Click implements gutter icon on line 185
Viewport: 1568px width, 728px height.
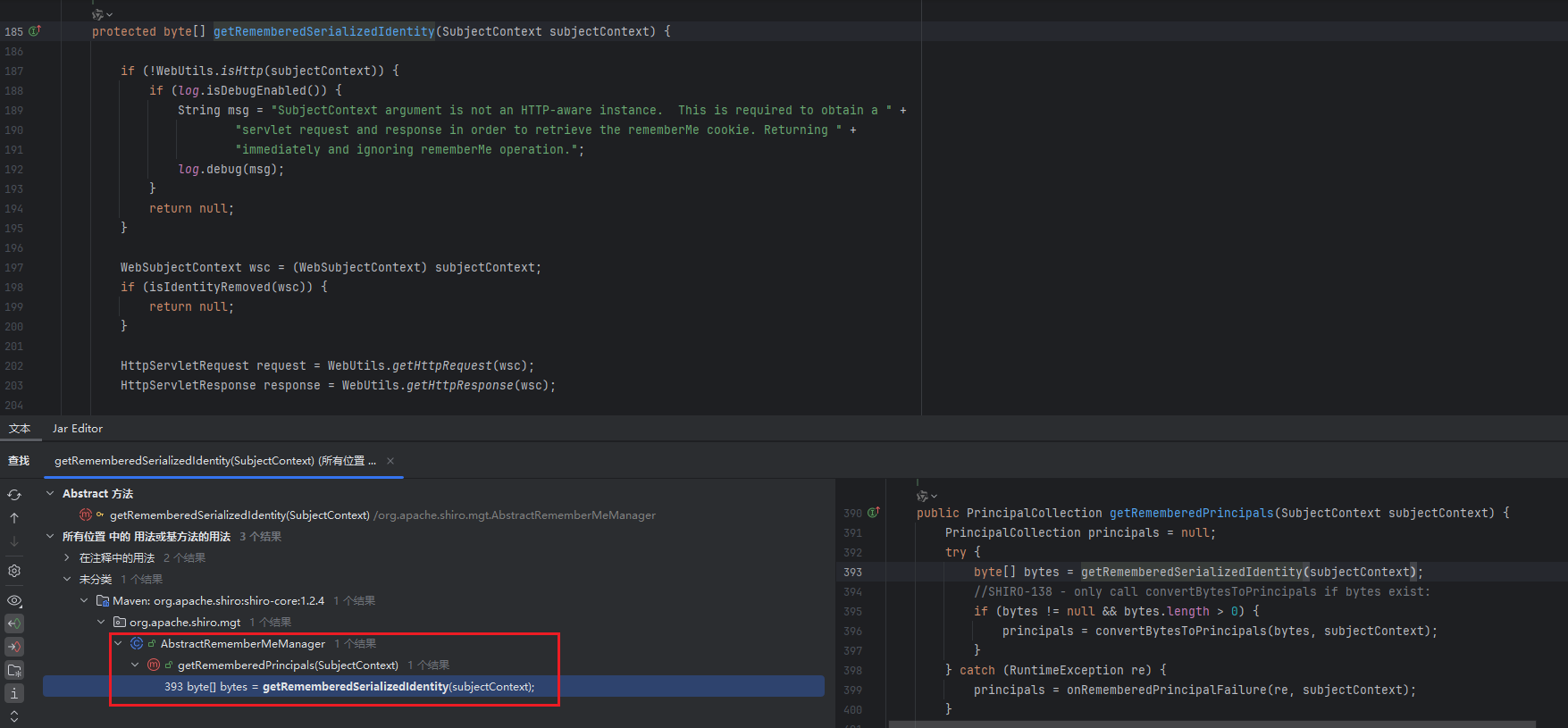(x=35, y=31)
